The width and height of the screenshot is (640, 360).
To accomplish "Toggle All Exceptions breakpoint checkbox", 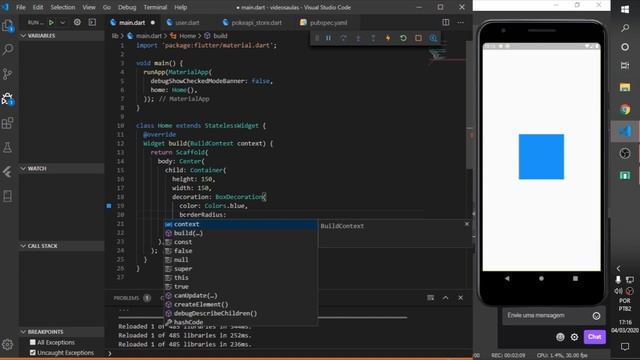I will point(33,342).
